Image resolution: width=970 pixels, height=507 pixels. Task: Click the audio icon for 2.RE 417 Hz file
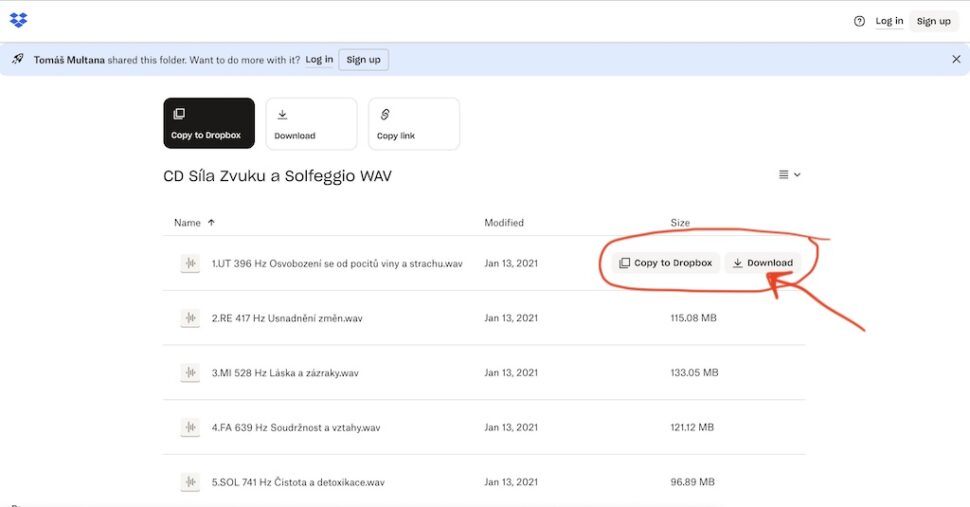click(x=190, y=318)
